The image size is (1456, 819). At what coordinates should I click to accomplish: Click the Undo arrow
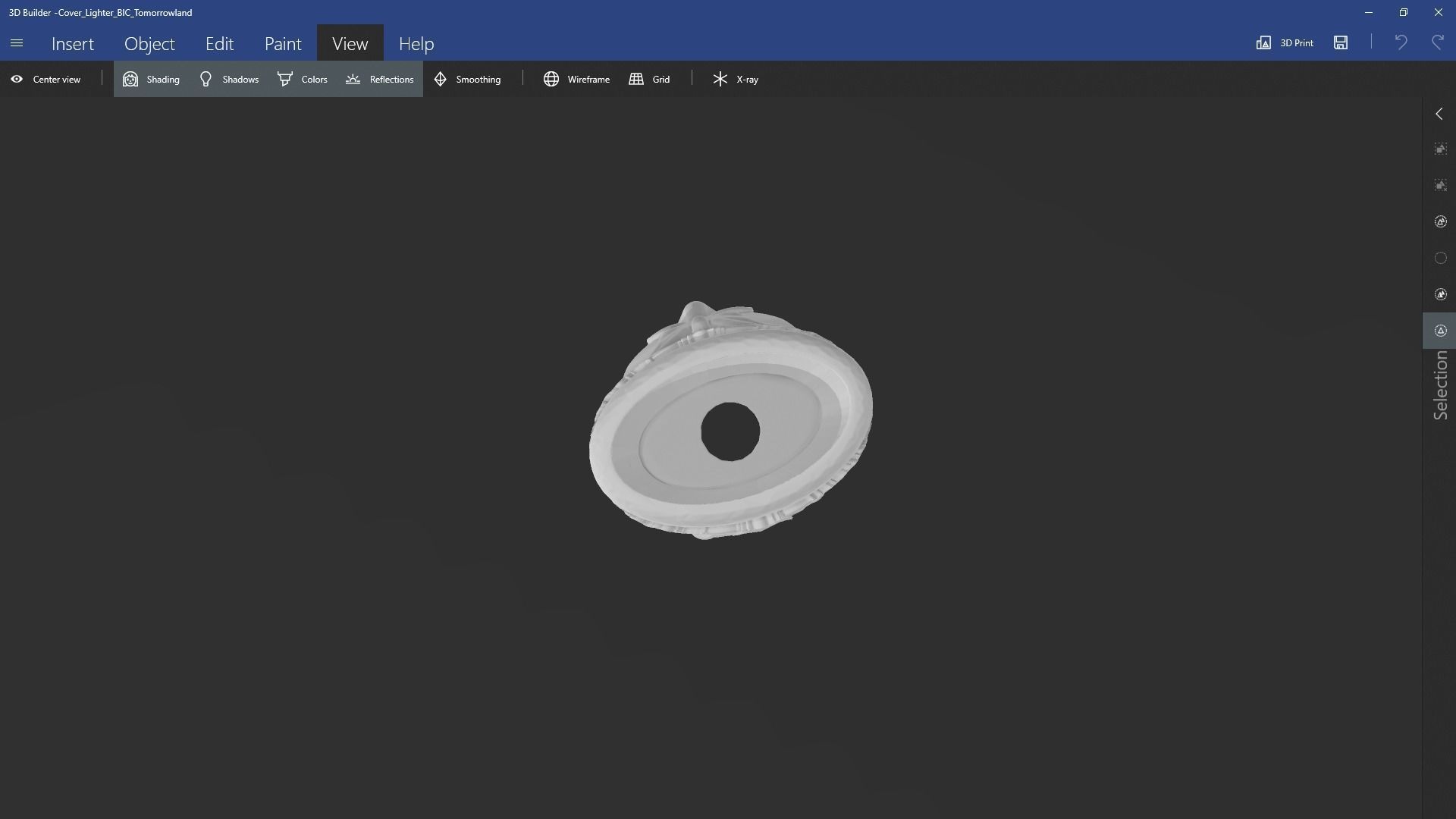[x=1401, y=42]
